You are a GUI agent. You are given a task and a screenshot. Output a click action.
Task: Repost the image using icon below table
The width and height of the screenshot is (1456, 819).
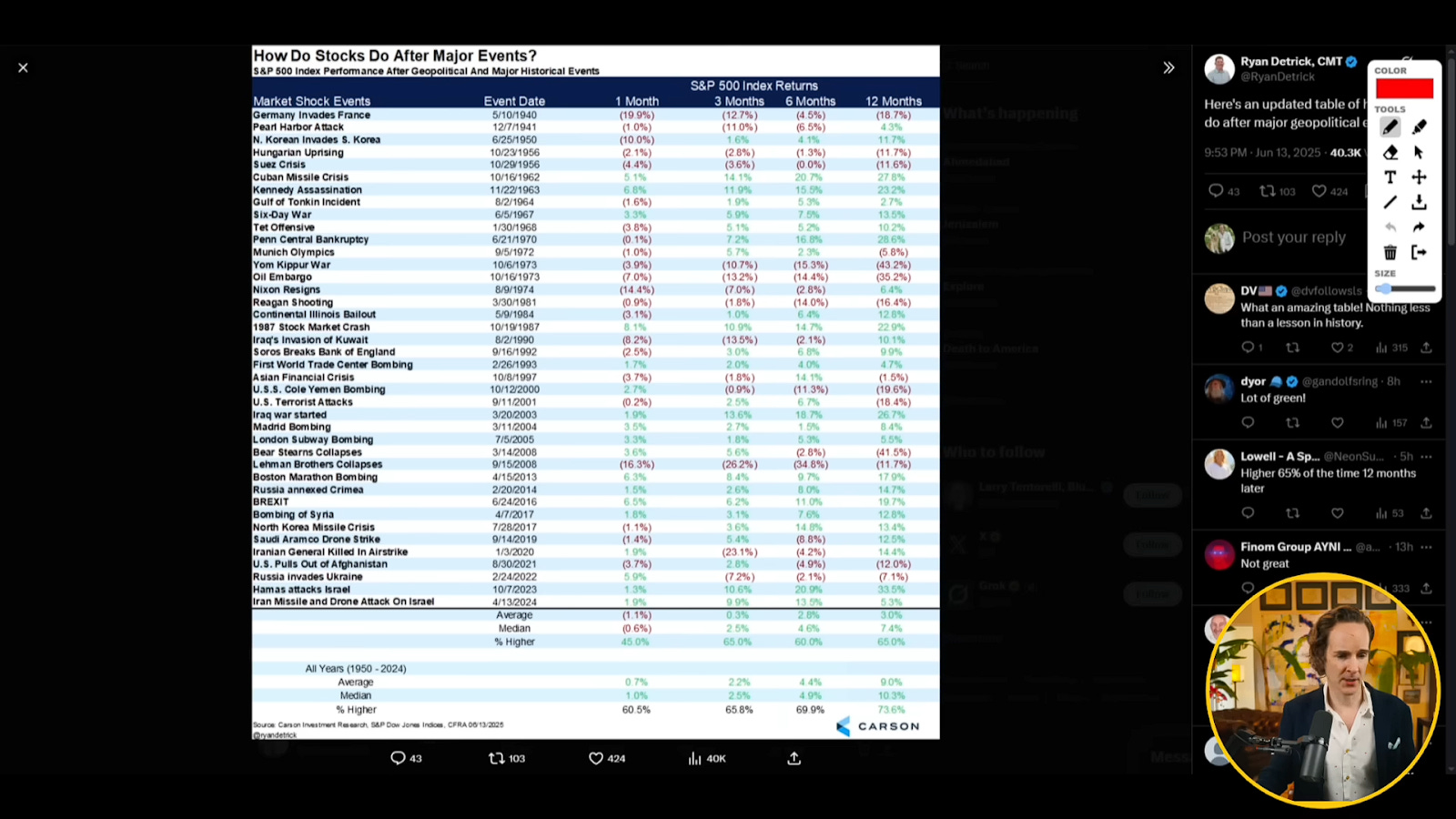tap(507, 758)
